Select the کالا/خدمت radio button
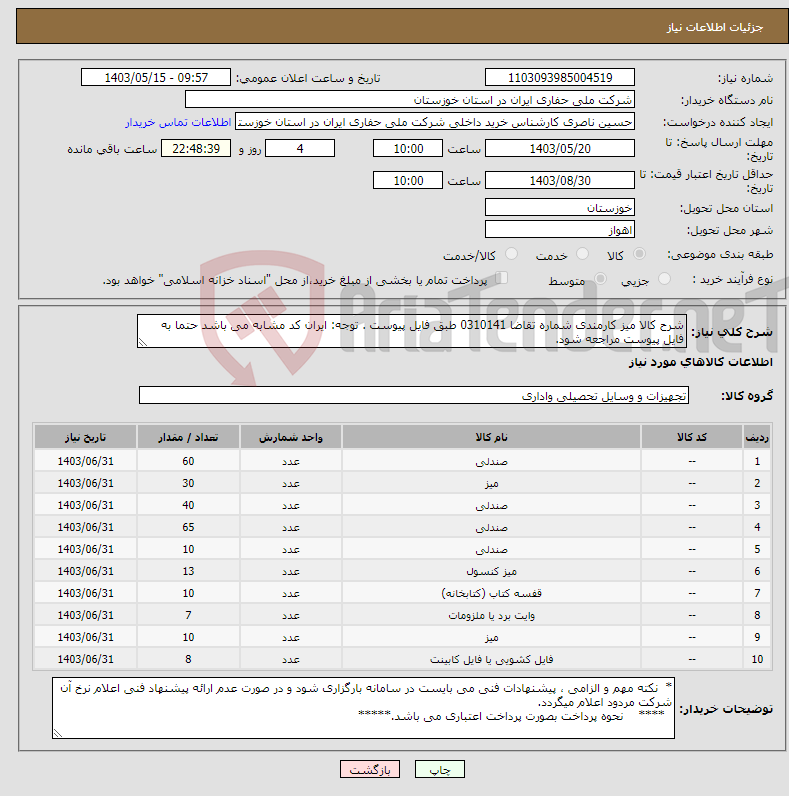This screenshot has width=789, height=796. point(511,254)
